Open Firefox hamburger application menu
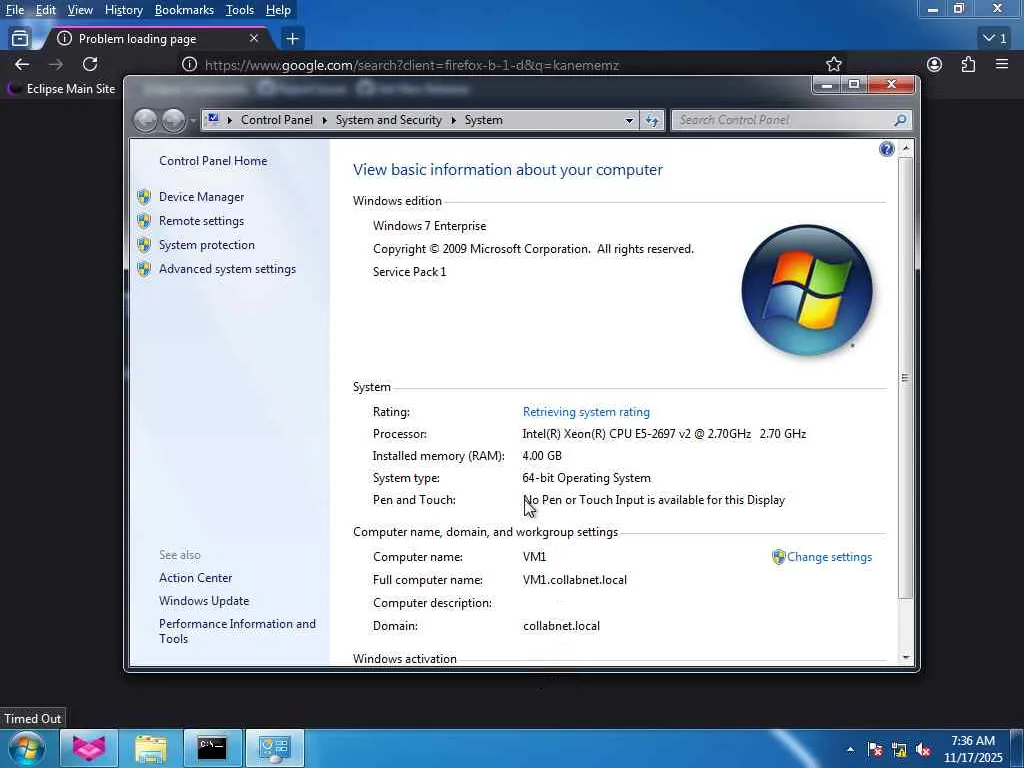 [1001, 64]
